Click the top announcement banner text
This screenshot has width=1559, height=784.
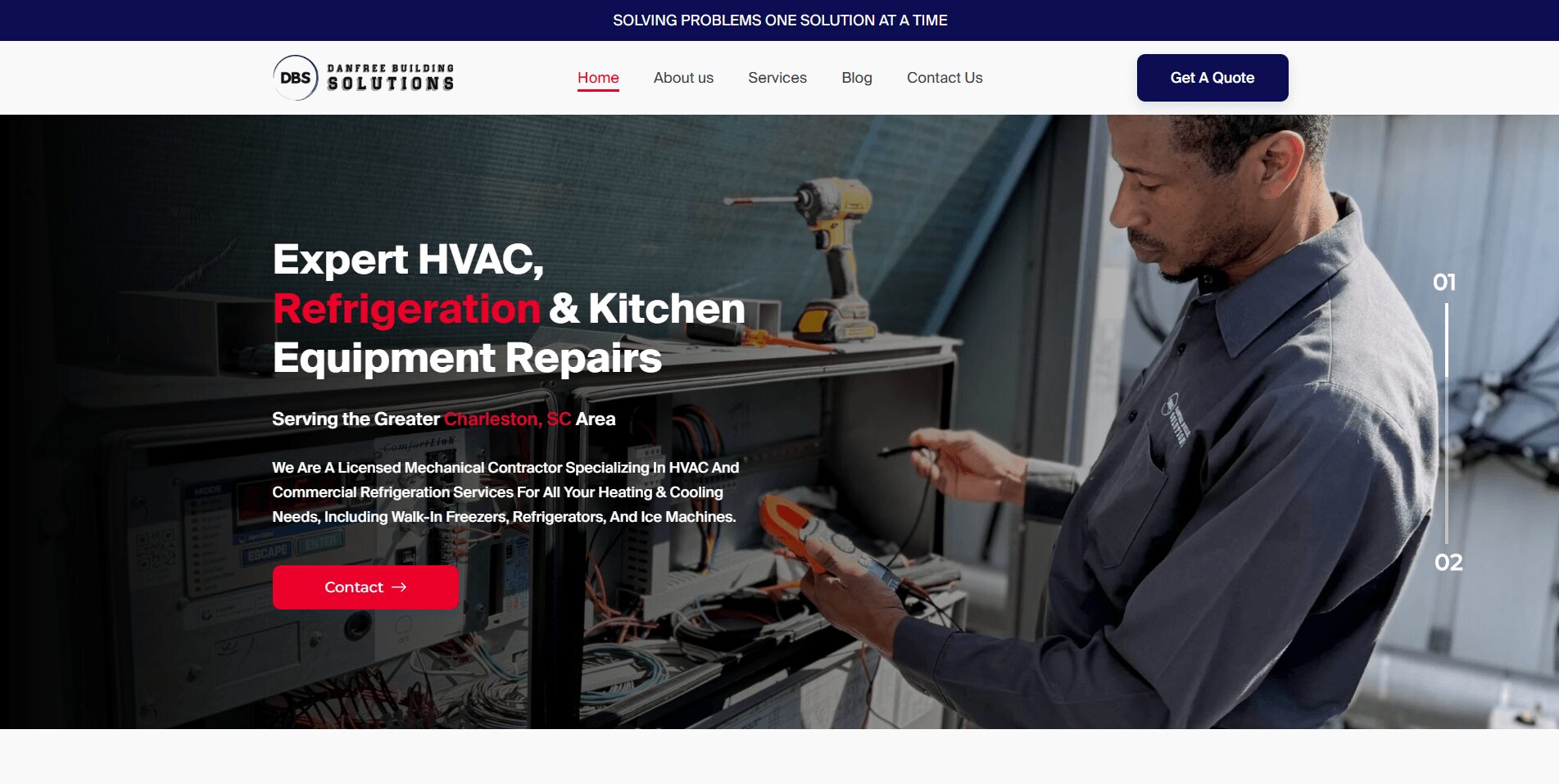(x=780, y=20)
